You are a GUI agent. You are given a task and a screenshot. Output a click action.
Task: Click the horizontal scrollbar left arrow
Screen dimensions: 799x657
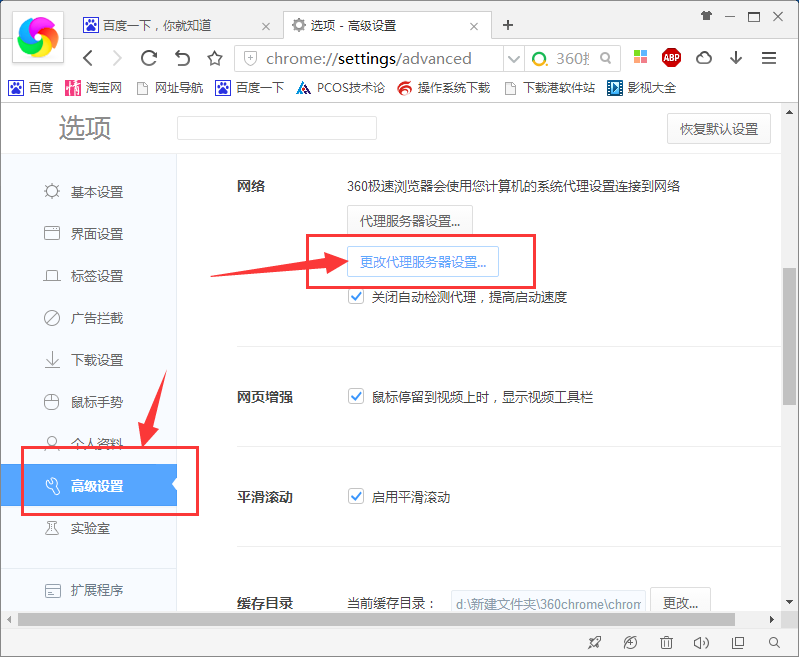tap(9, 619)
